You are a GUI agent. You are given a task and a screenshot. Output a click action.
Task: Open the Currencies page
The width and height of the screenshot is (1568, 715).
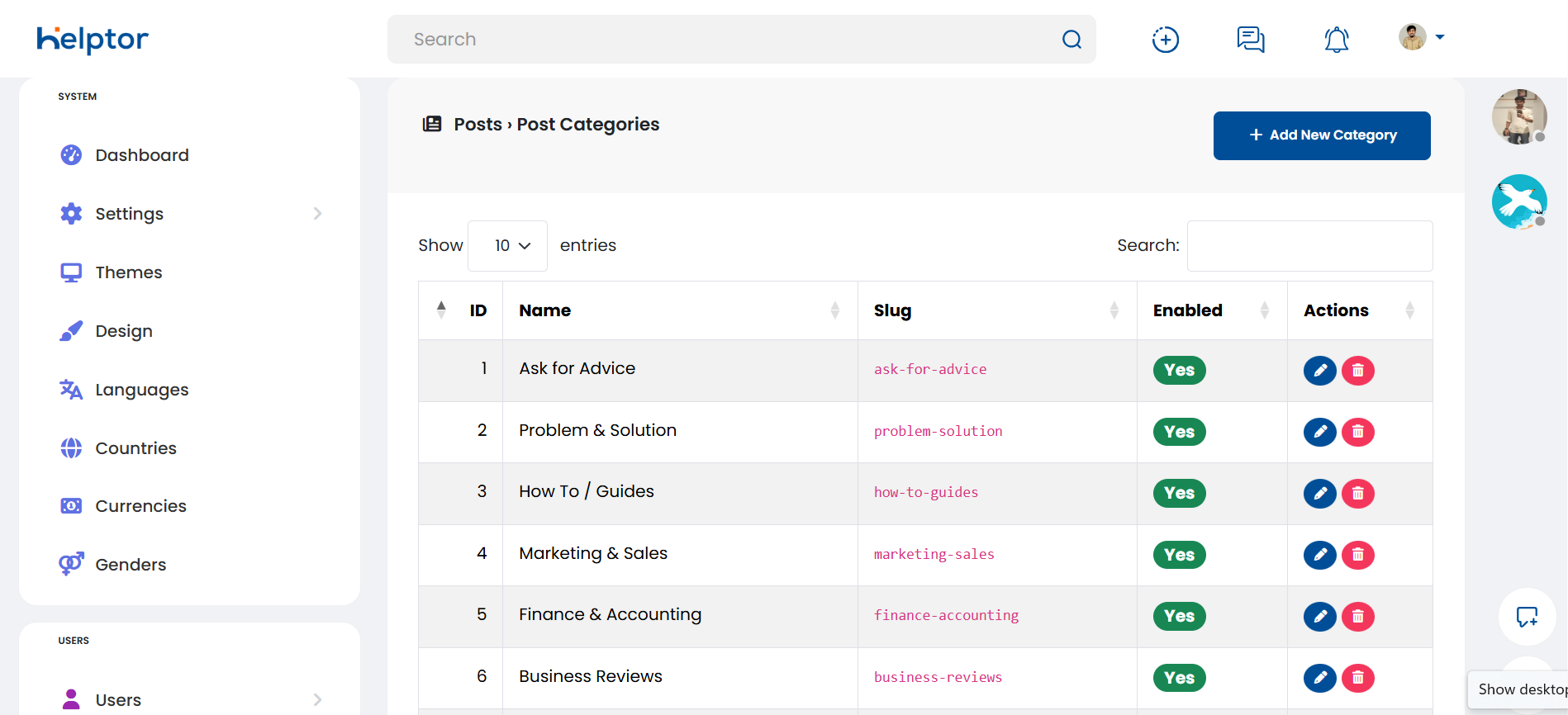point(141,506)
